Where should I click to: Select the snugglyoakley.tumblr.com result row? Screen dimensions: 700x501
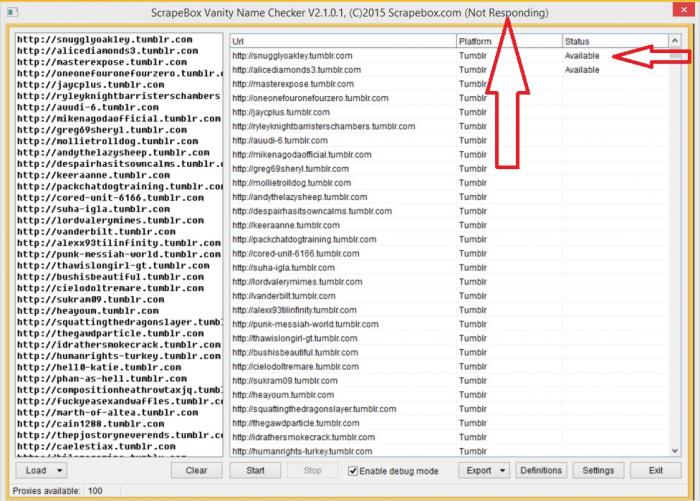450,56
